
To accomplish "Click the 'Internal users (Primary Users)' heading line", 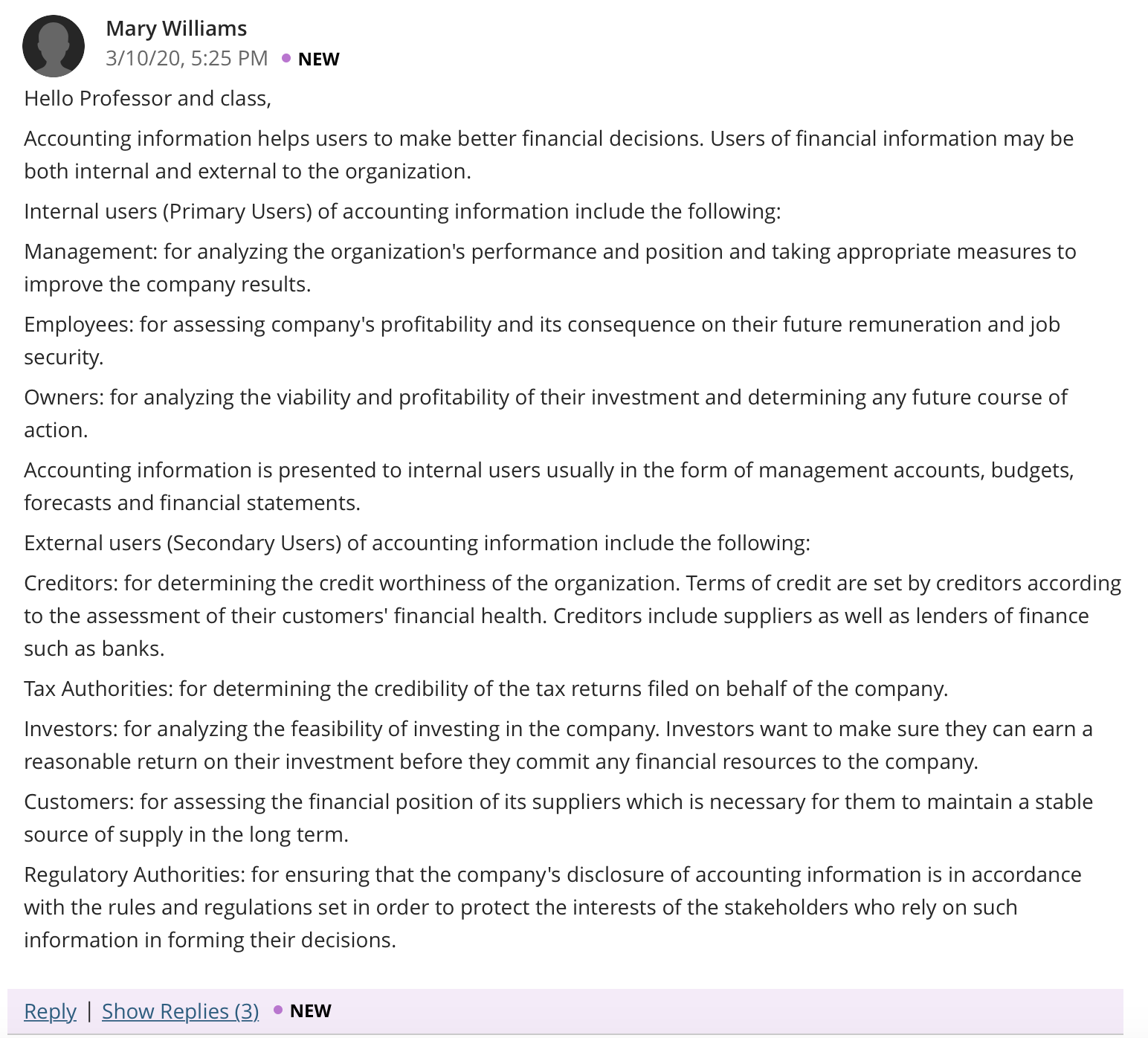I will tap(402, 212).
